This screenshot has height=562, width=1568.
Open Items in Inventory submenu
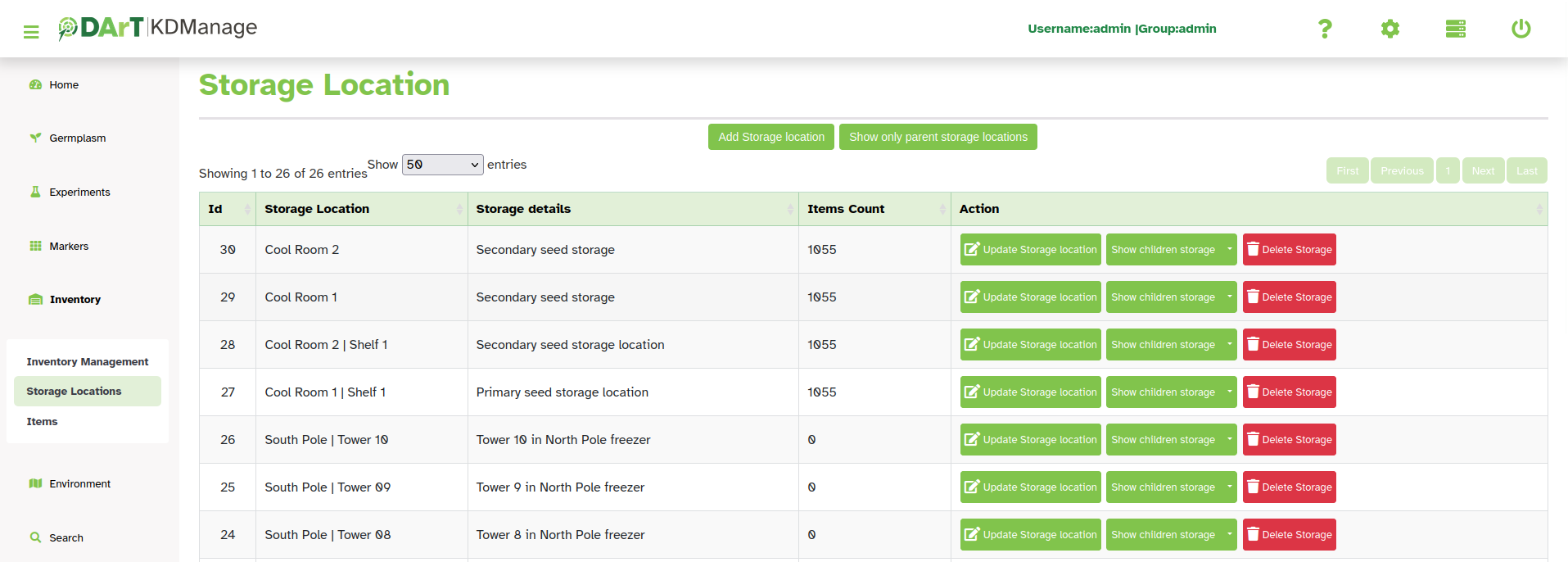[x=42, y=421]
